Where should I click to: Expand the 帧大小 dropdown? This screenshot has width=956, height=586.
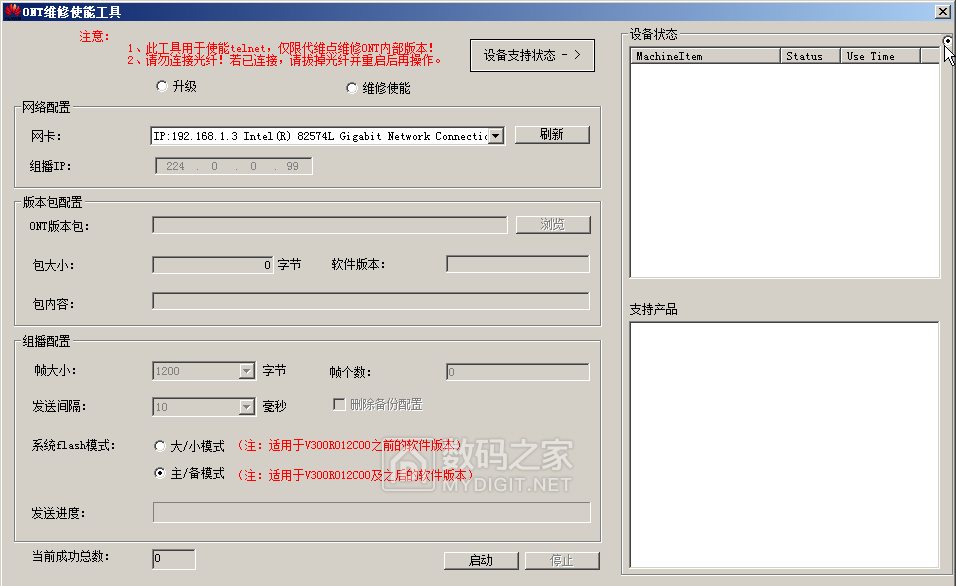click(247, 371)
